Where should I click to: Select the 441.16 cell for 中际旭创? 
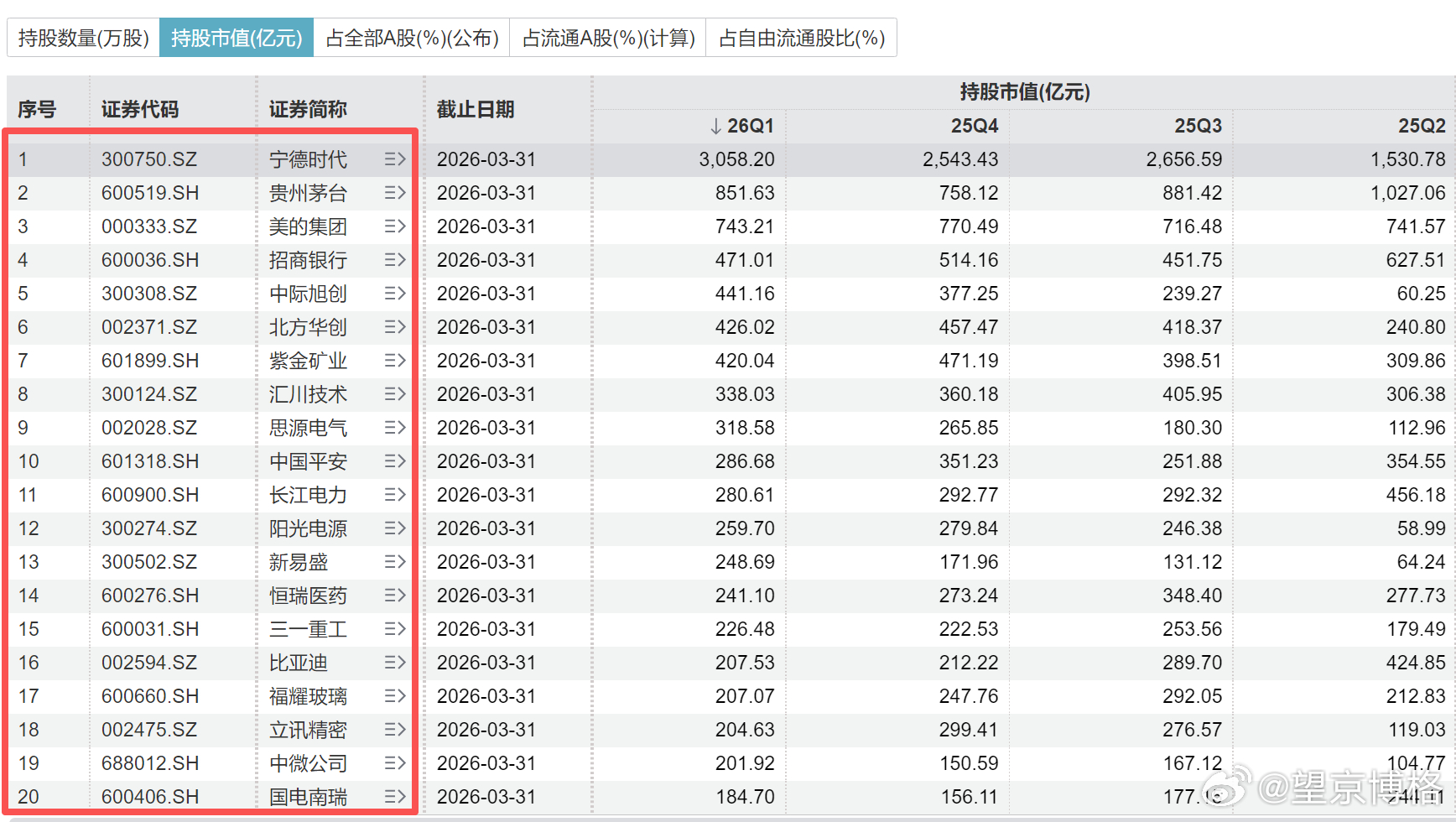(745, 294)
